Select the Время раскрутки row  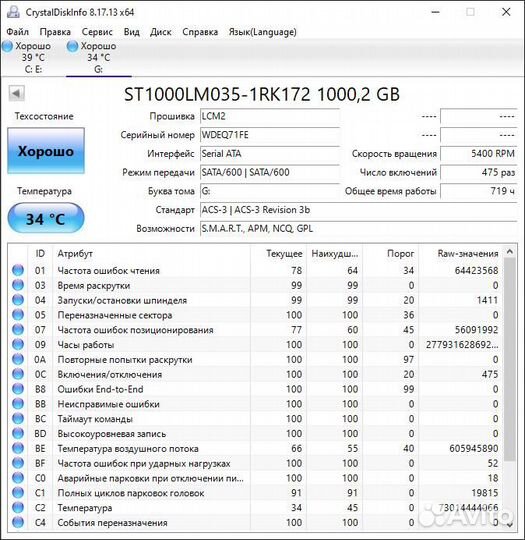pos(255,285)
